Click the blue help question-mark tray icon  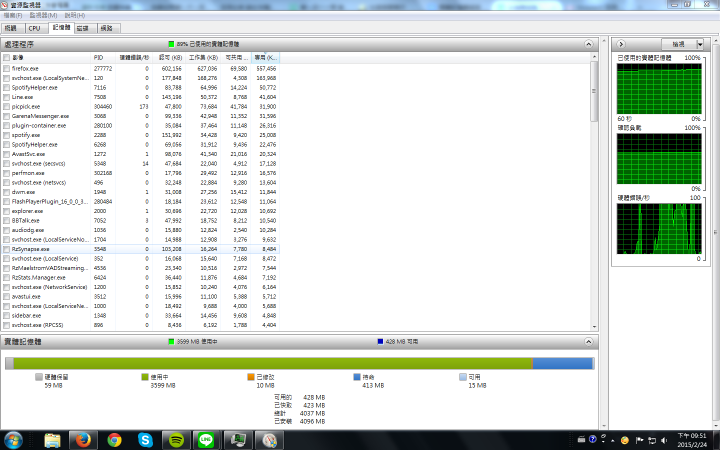pos(592,439)
